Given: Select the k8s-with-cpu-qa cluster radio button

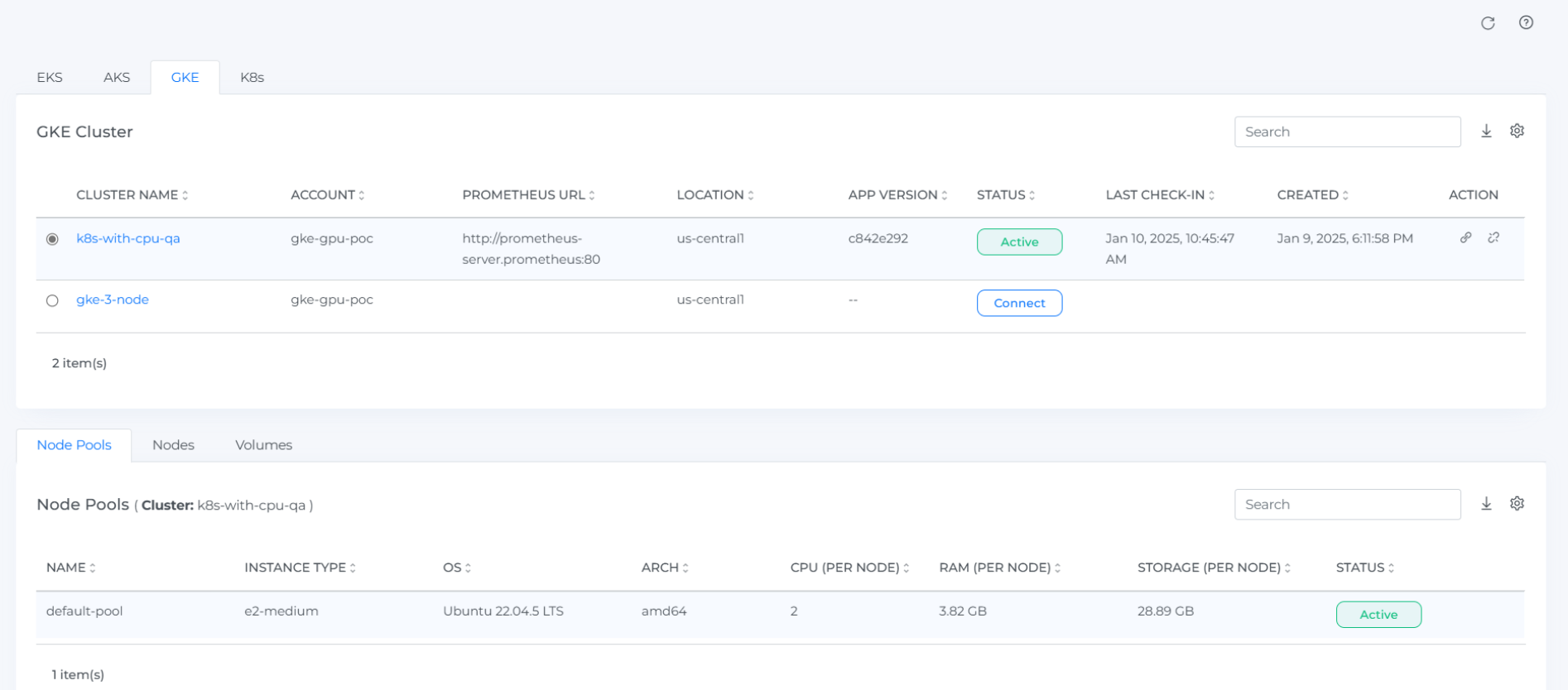Looking at the screenshot, I should coord(52,239).
